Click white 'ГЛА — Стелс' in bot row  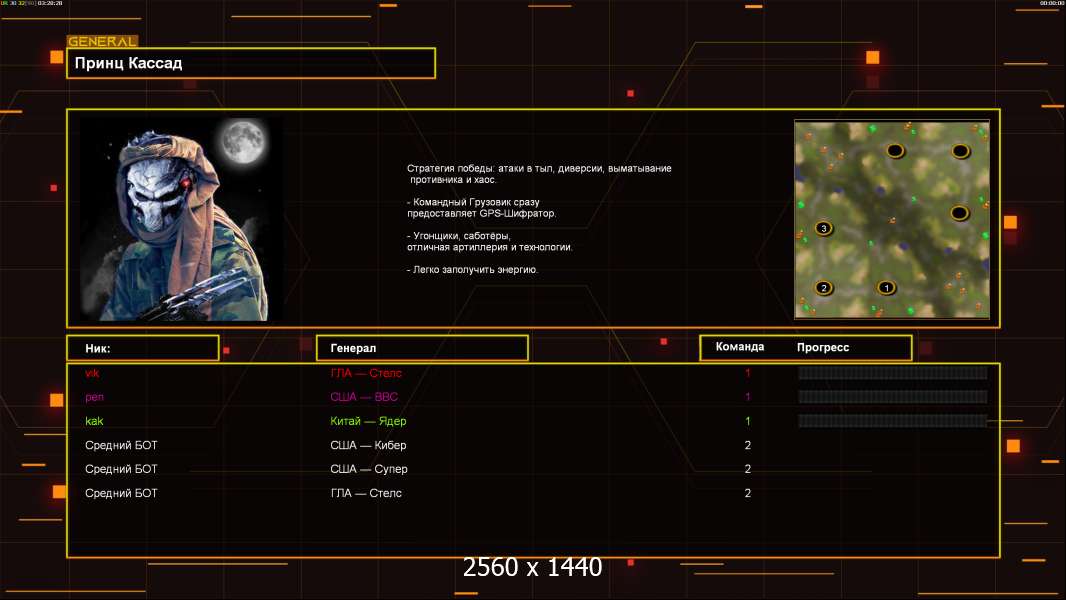[366, 493]
